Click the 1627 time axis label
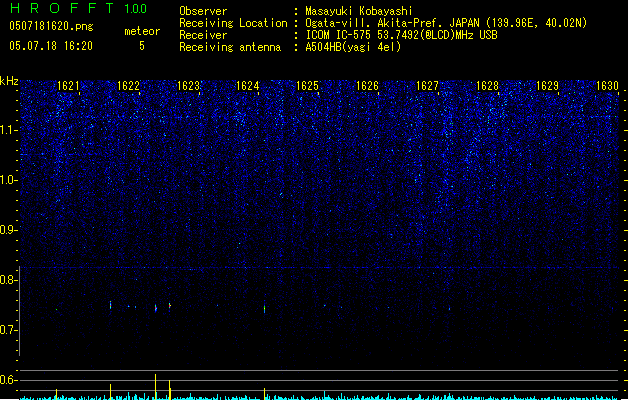 coord(427,86)
